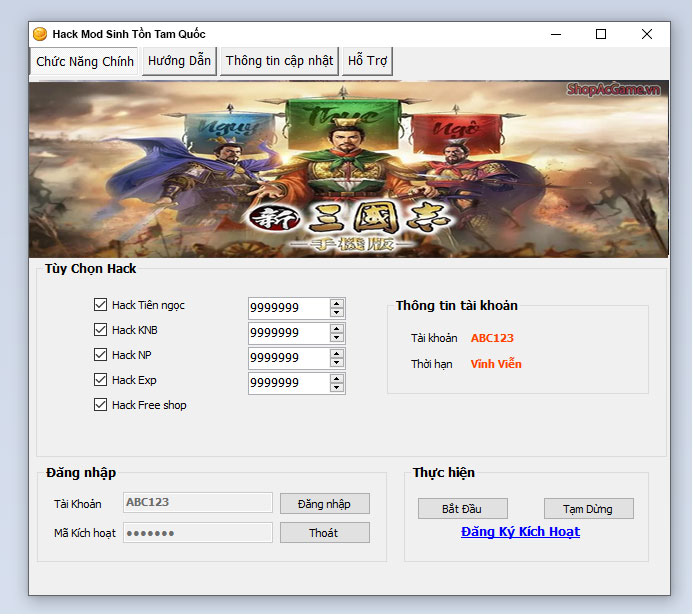
Task: Click the Đăng nhập button
Action: 325,504
